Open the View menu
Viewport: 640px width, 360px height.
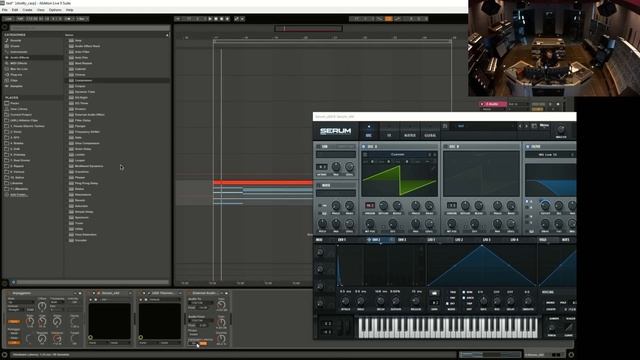pyautogui.click(x=41, y=10)
